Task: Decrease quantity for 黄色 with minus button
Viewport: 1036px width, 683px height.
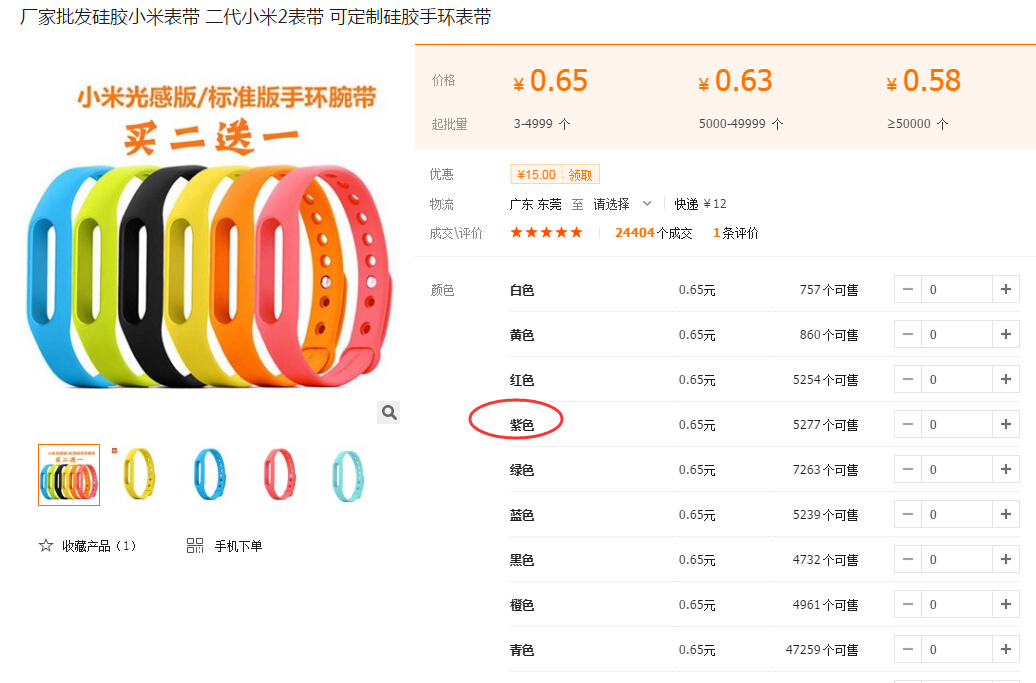Action: pos(908,334)
